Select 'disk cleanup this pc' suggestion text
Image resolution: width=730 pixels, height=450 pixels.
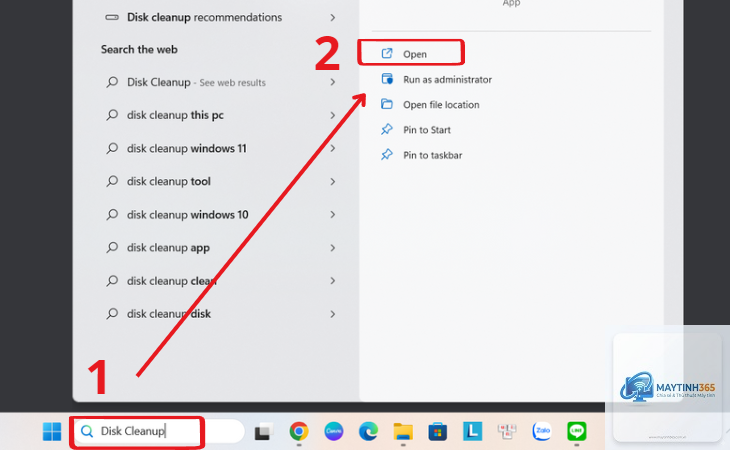pyautogui.click(x=175, y=115)
